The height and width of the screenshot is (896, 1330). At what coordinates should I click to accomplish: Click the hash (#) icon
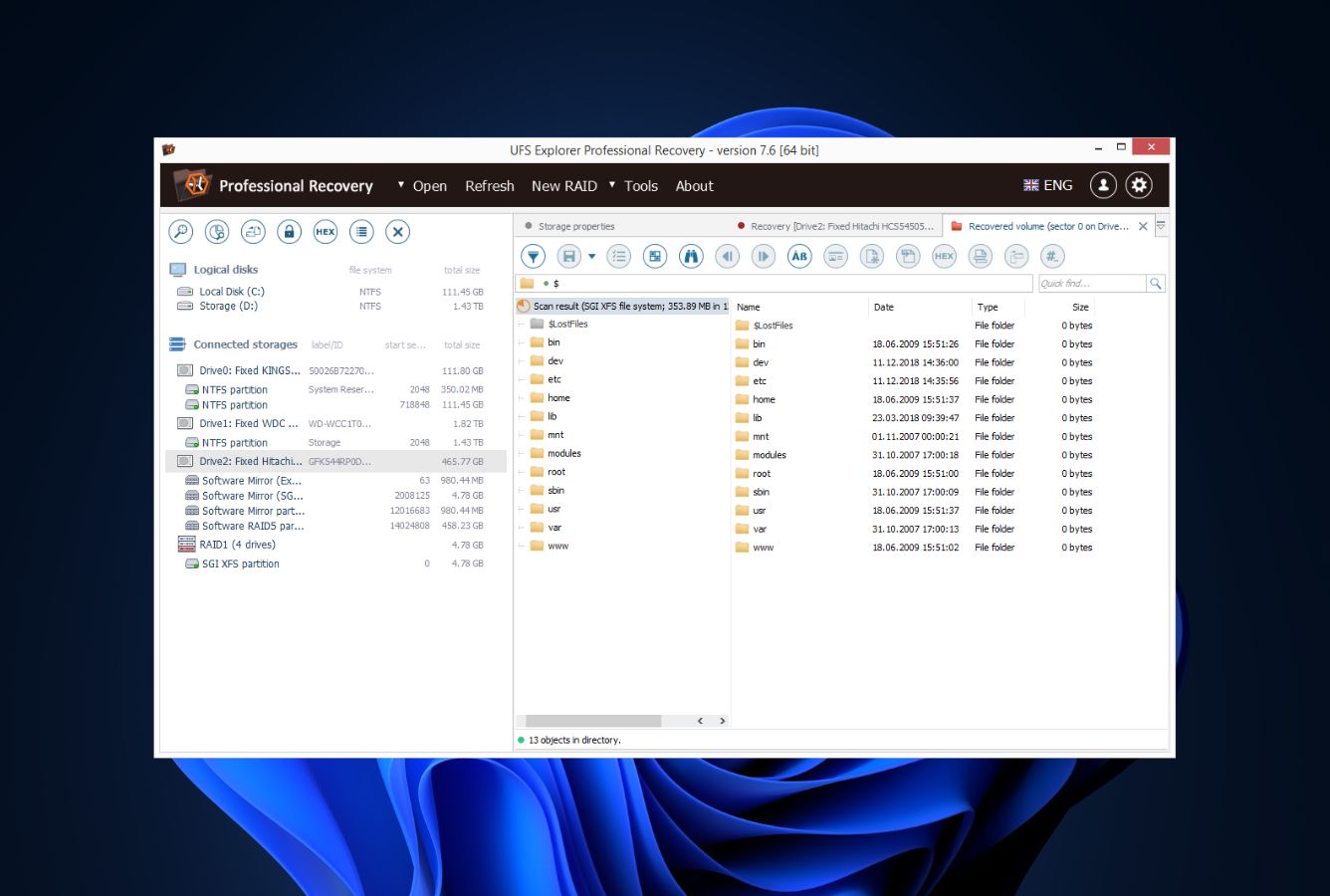coord(1052,257)
